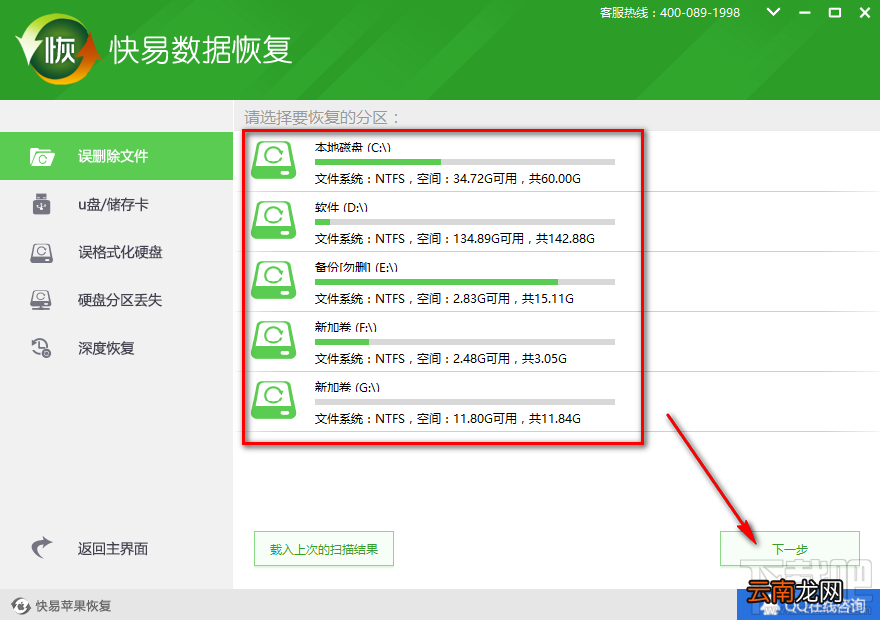Select the u盘/储存卡 USB icon
The height and width of the screenshot is (620, 880).
pyautogui.click(x=42, y=204)
